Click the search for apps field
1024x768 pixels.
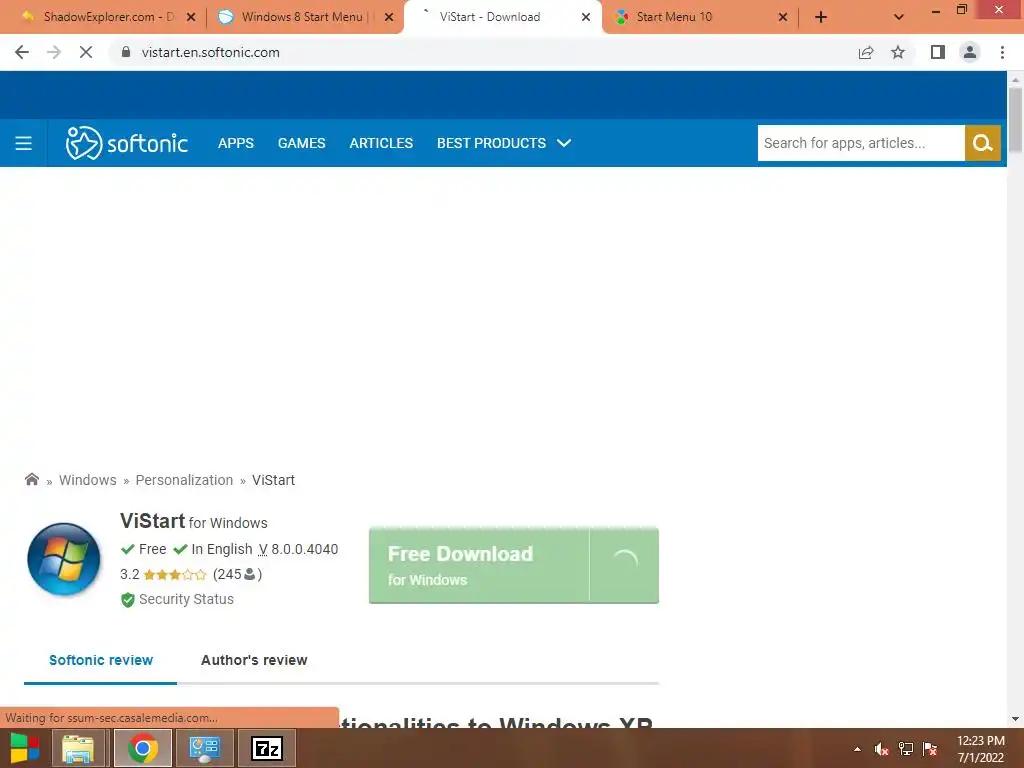861,143
